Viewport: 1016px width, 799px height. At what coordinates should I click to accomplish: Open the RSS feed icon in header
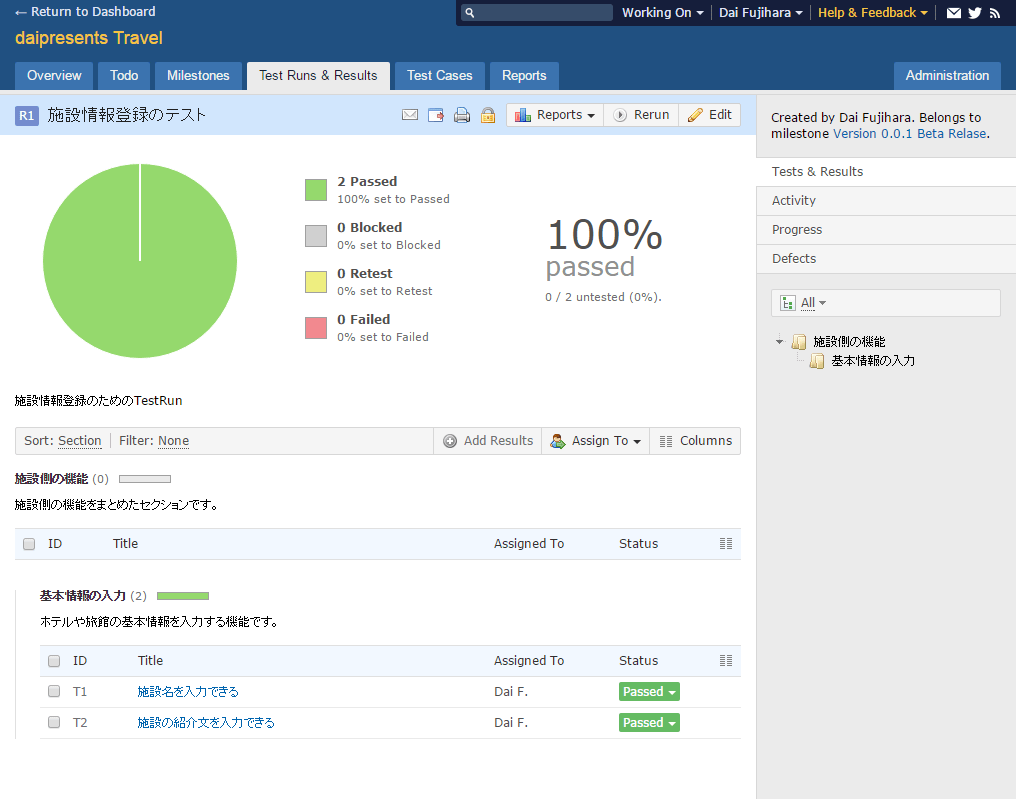(x=995, y=13)
